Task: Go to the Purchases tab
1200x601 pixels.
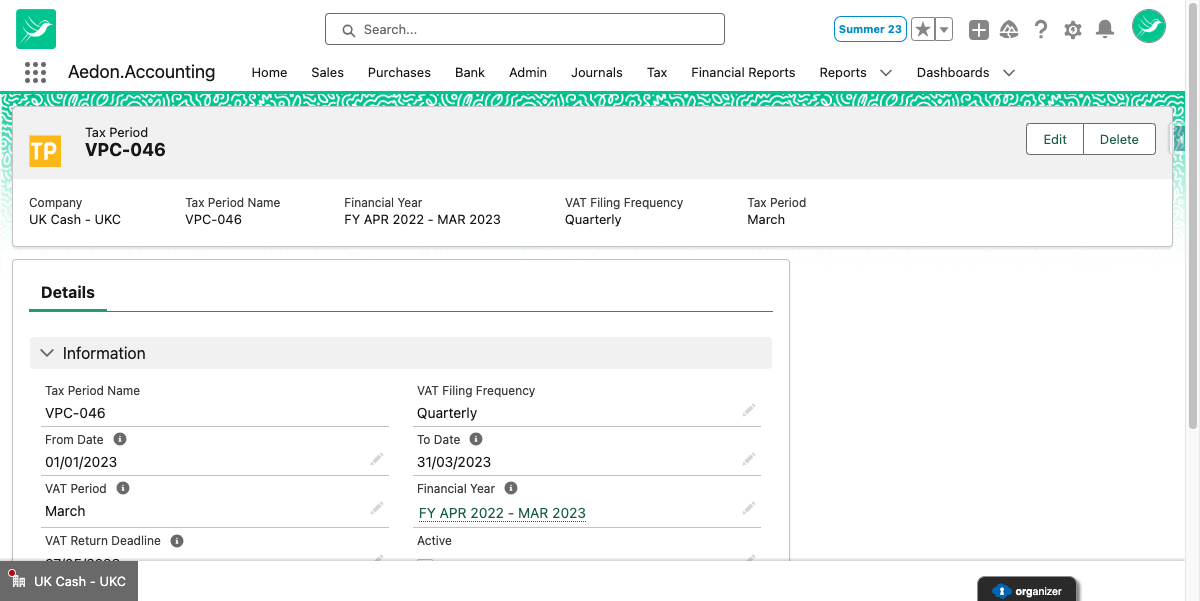Action: (399, 72)
